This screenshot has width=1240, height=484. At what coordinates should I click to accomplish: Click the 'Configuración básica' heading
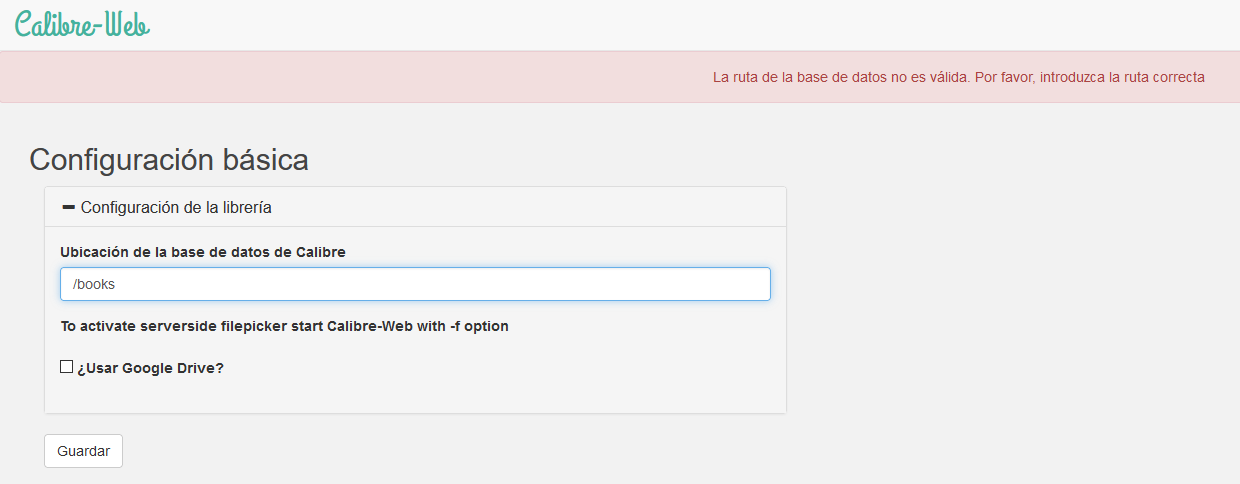(169, 160)
